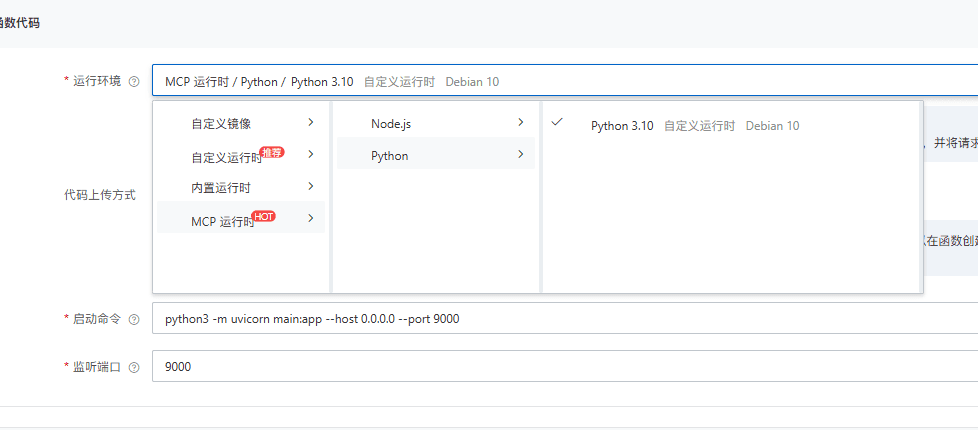Image resolution: width=978 pixels, height=430 pixels.
Task: Choose Python in the language column
Action: [436, 155]
